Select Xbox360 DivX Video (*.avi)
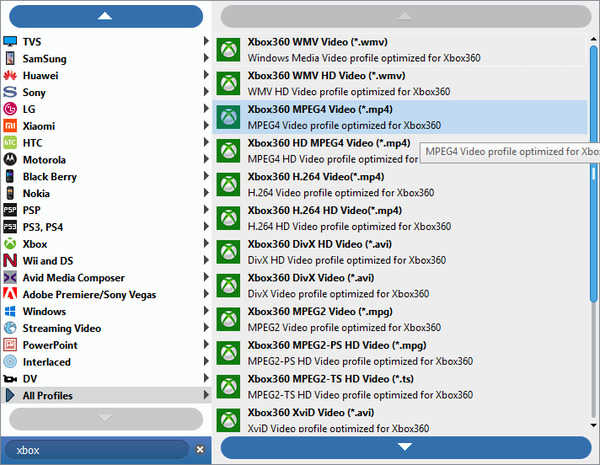The width and height of the screenshot is (600, 465). click(x=400, y=286)
